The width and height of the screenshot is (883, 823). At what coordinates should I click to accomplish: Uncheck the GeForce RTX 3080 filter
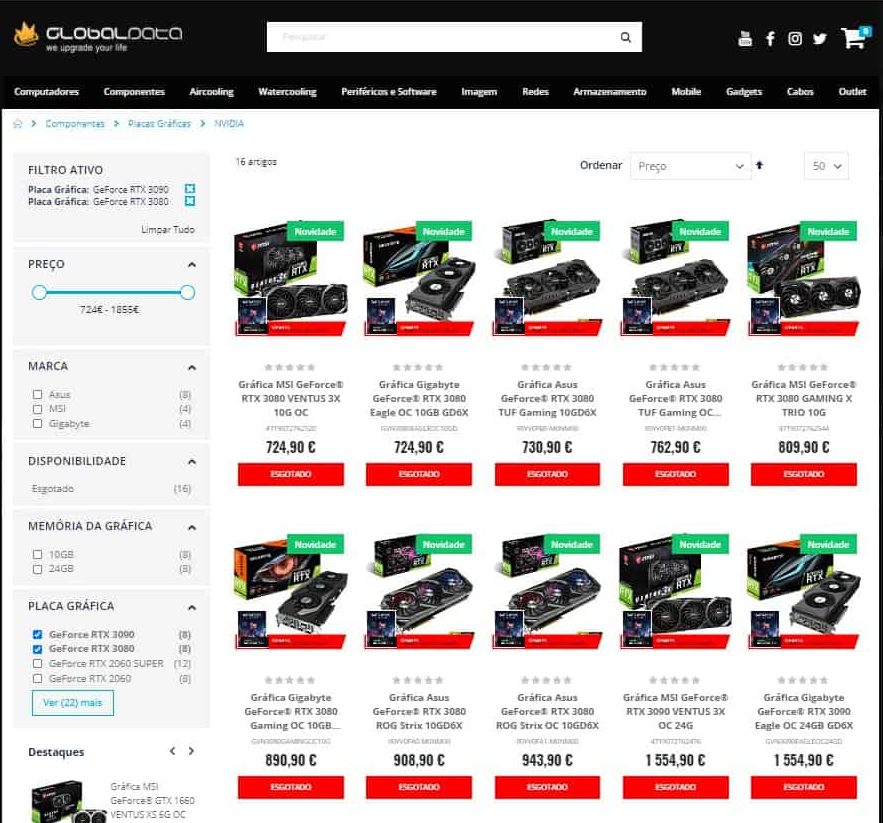[x=38, y=649]
